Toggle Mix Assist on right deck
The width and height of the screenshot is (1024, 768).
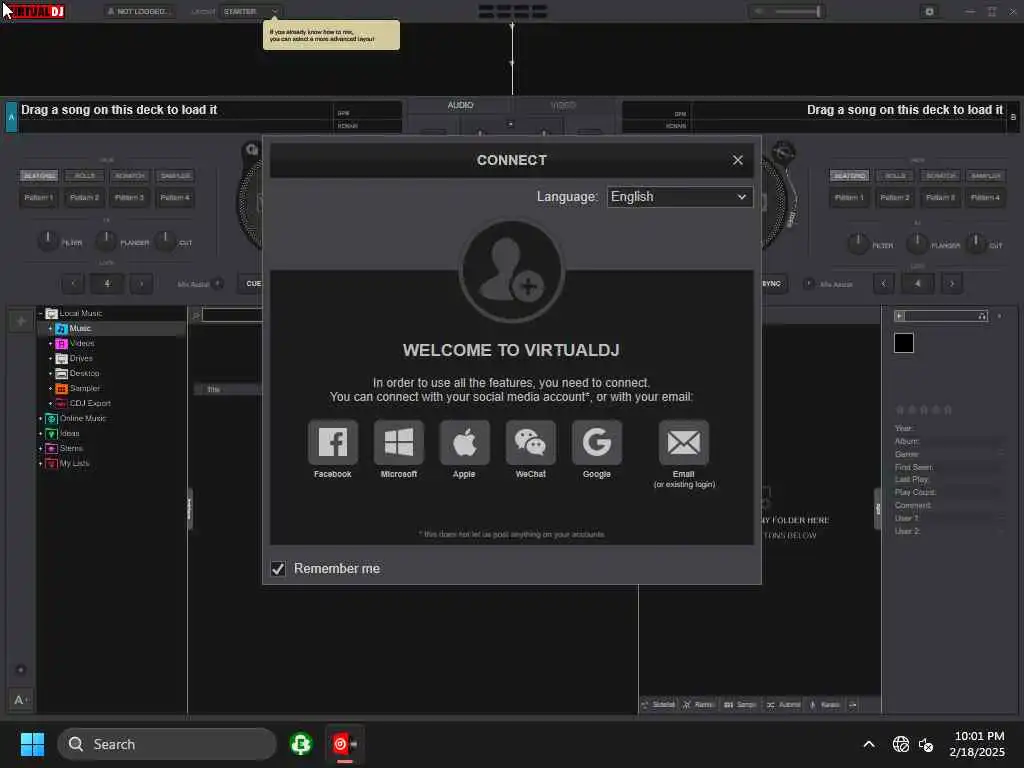(808, 283)
